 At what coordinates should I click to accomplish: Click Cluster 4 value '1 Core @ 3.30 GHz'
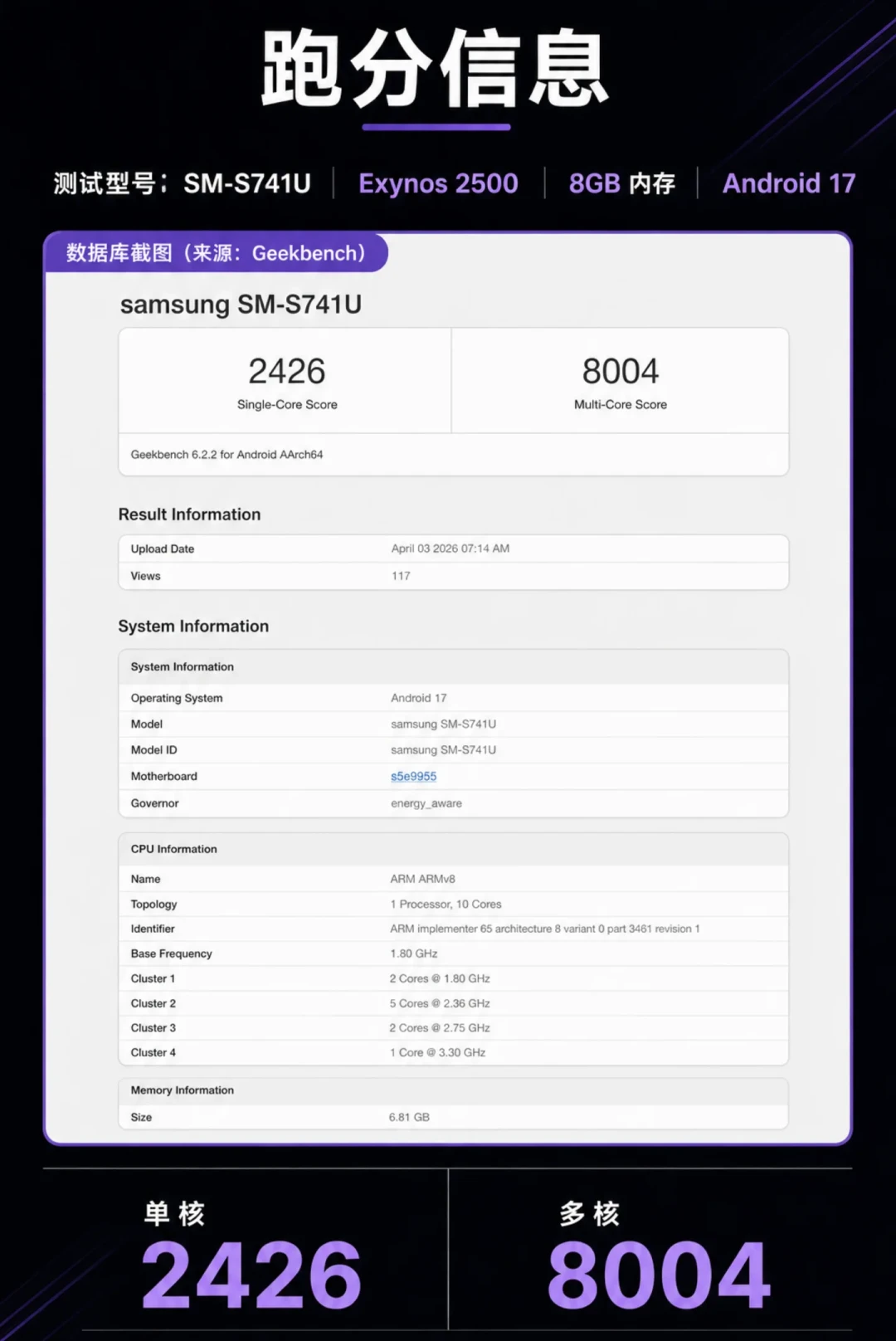click(438, 1053)
